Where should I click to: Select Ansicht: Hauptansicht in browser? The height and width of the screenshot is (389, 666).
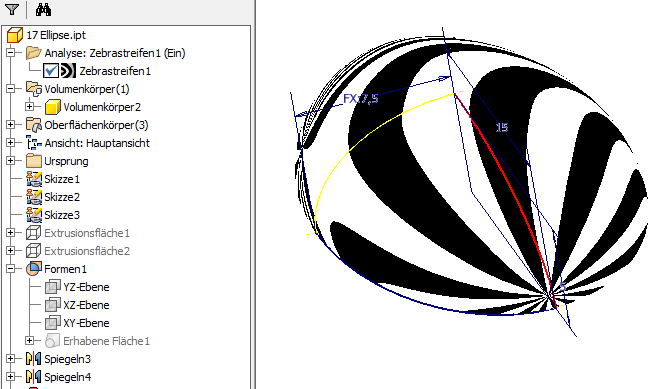click(x=97, y=143)
